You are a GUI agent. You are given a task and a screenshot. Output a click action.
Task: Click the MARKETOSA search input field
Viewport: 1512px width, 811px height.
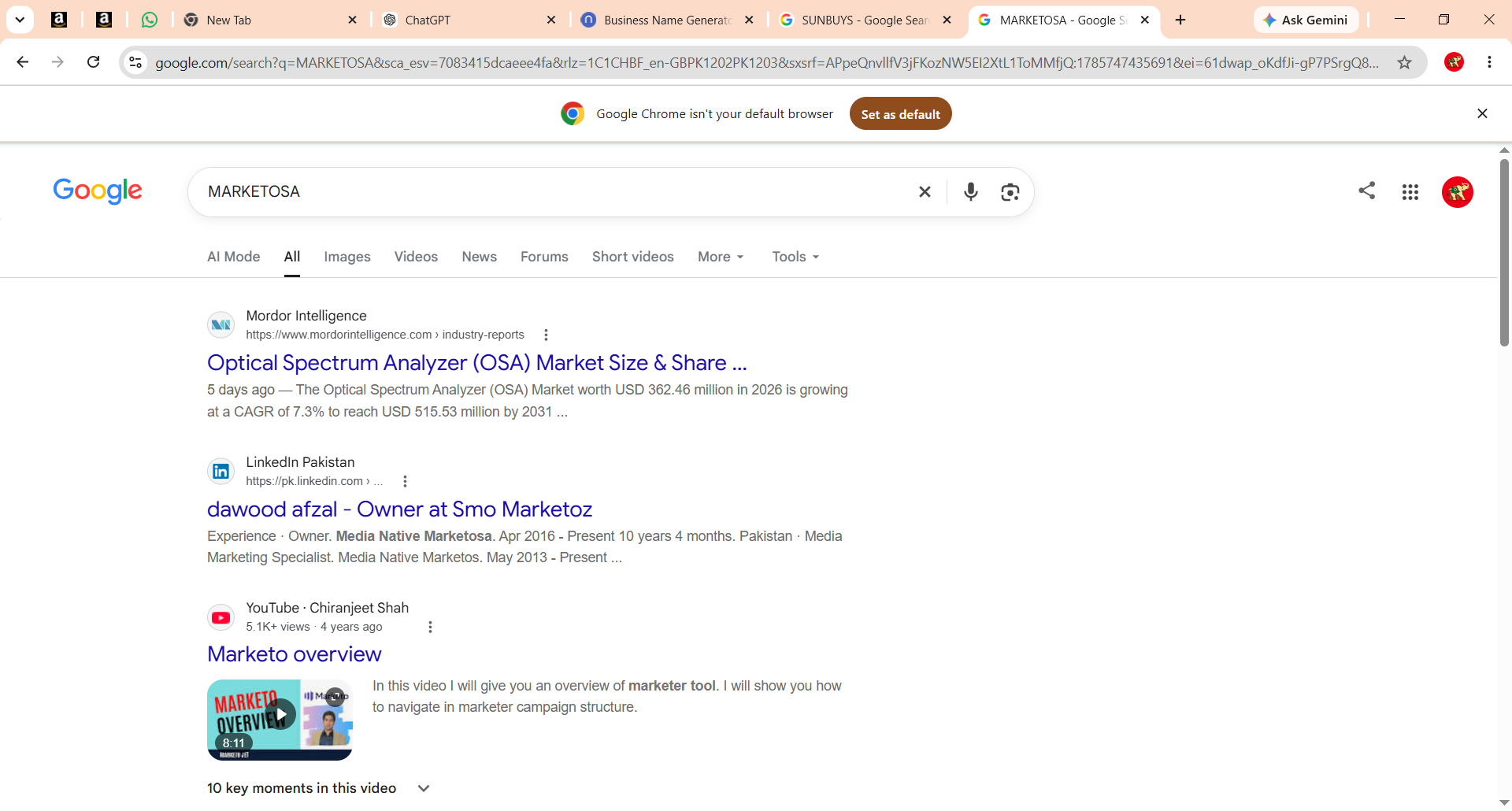click(x=551, y=191)
